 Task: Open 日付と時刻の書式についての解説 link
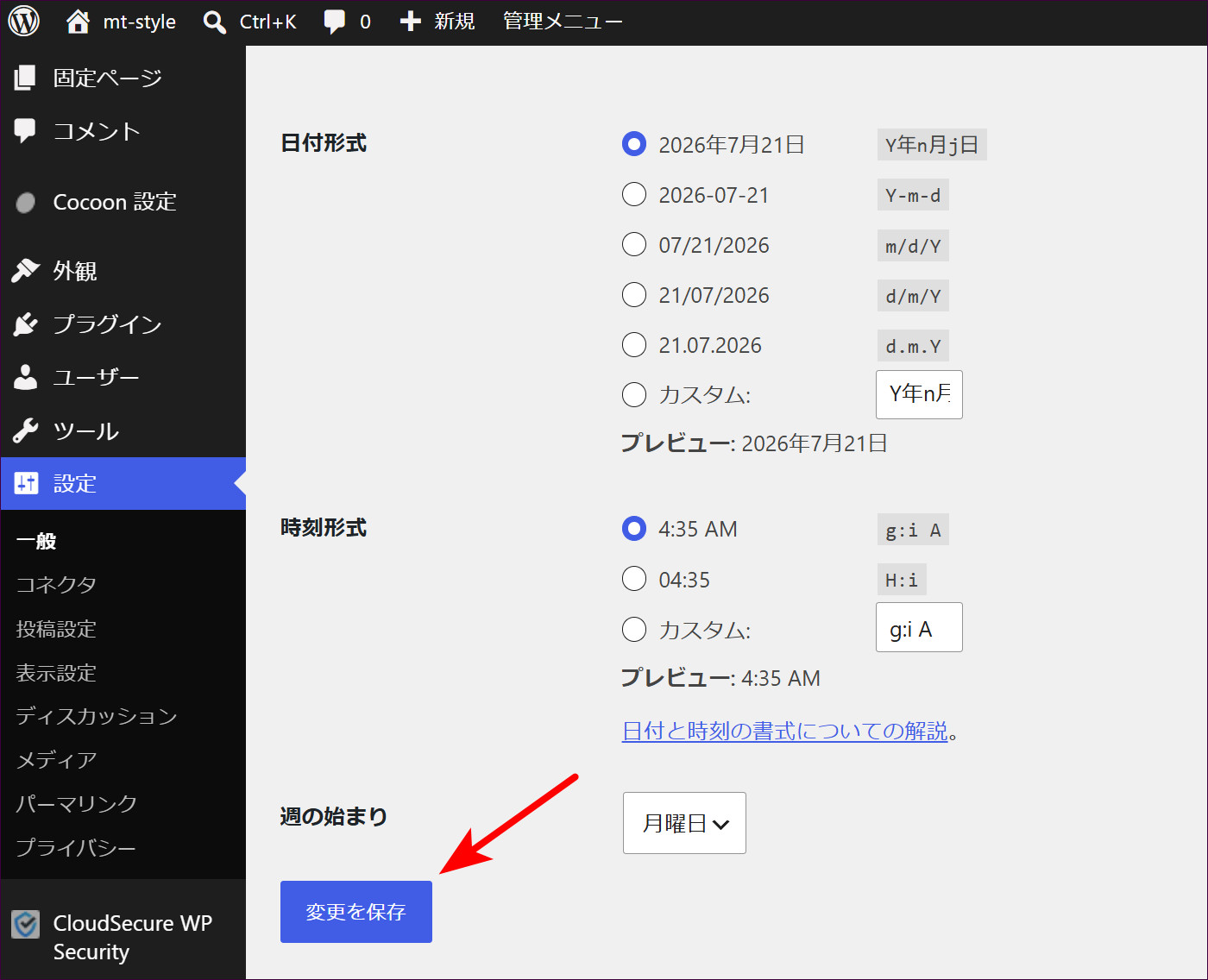coord(785,731)
